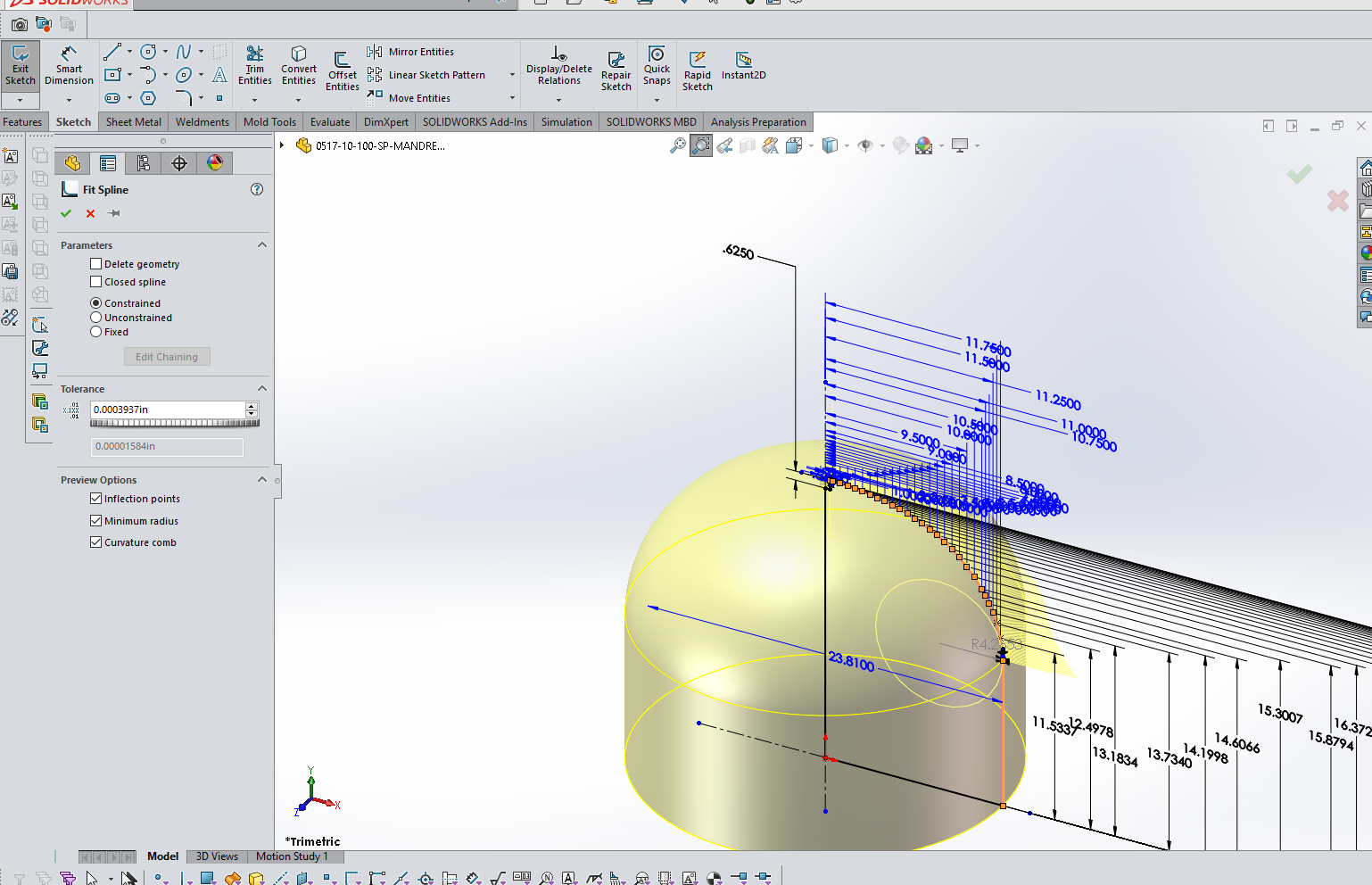Select the Fixed radio button
1372x885 pixels.
click(x=96, y=331)
